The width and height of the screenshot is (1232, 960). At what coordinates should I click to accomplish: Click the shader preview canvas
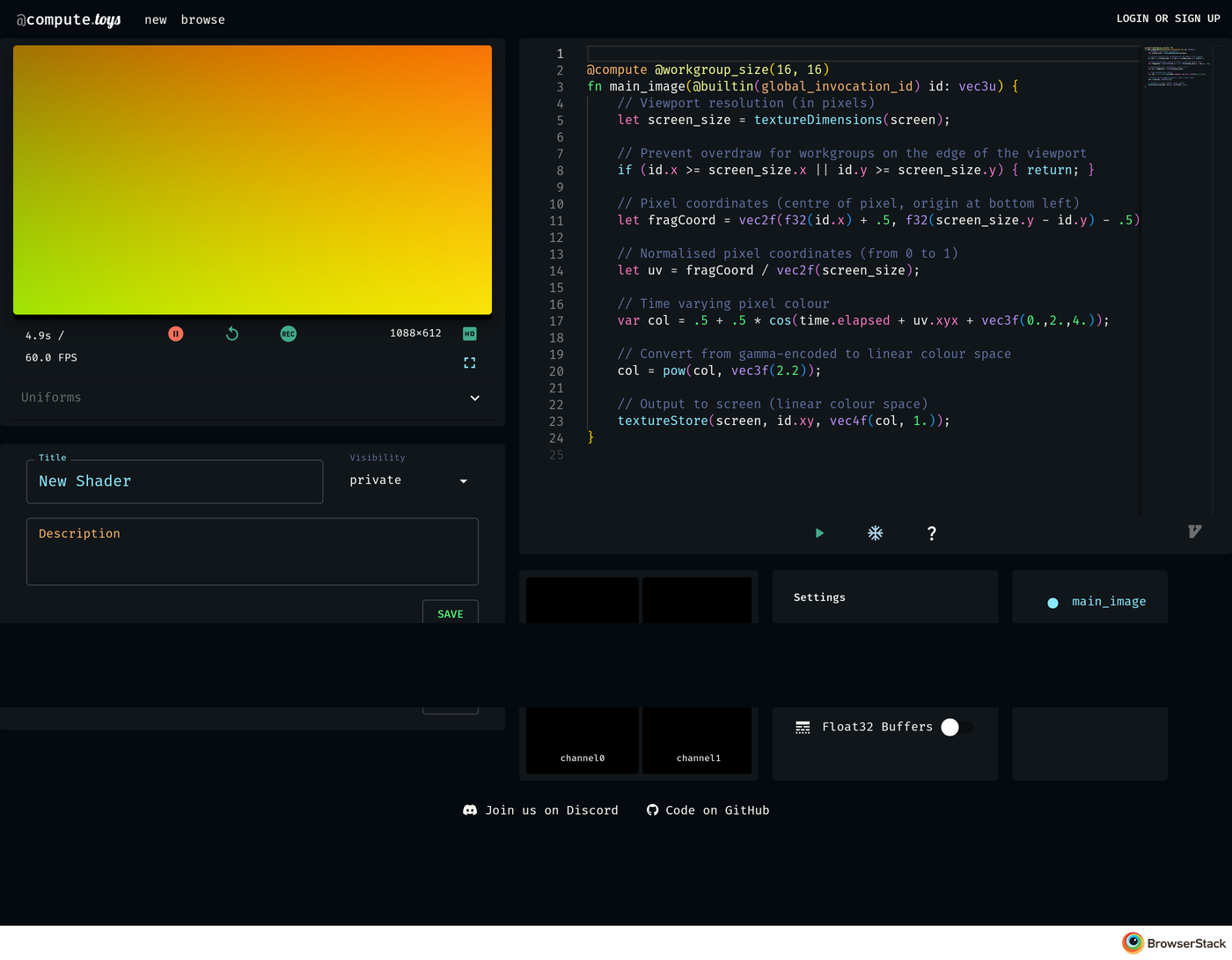point(253,180)
